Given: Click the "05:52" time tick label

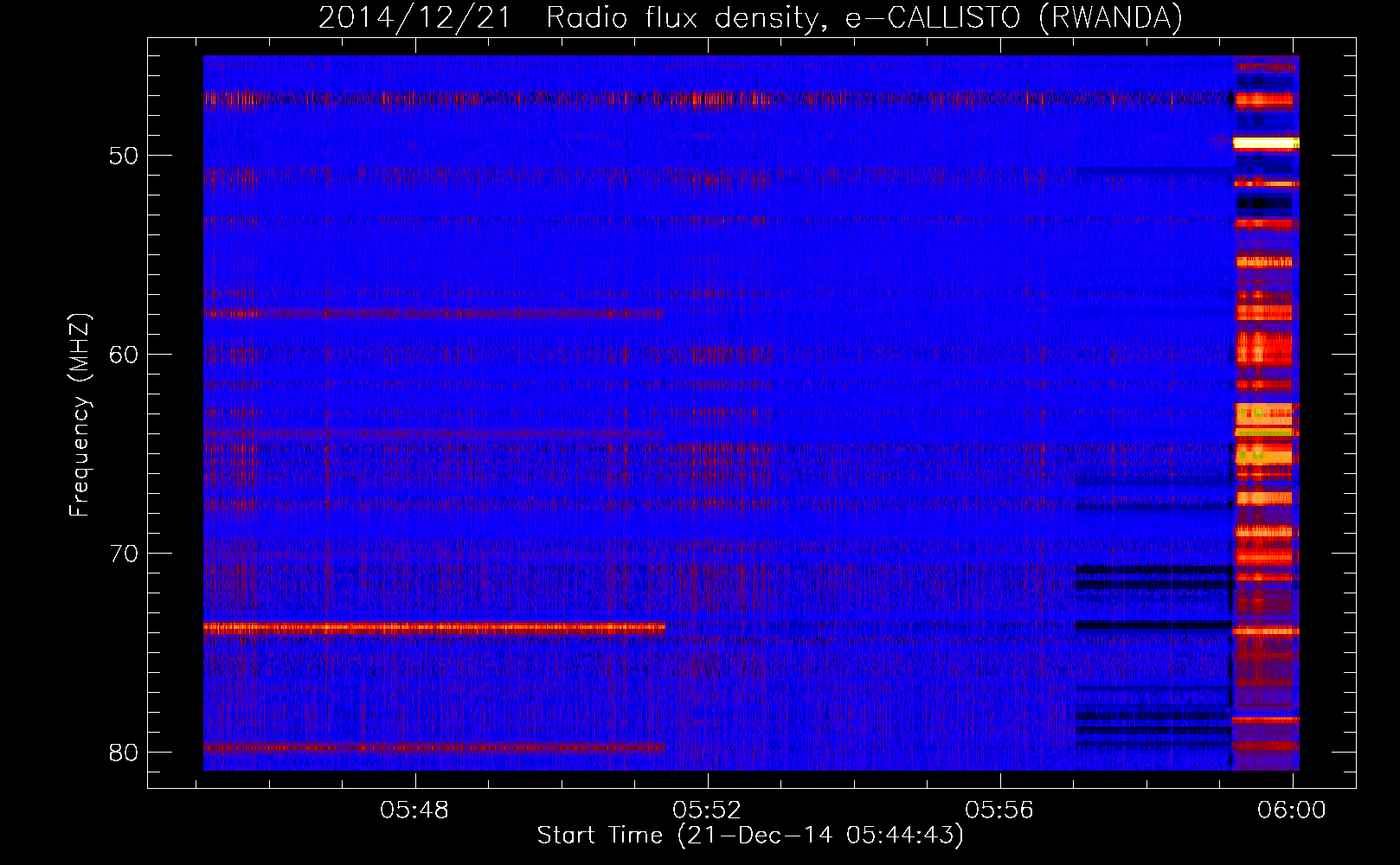Looking at the screenshot, I should 708,811.
